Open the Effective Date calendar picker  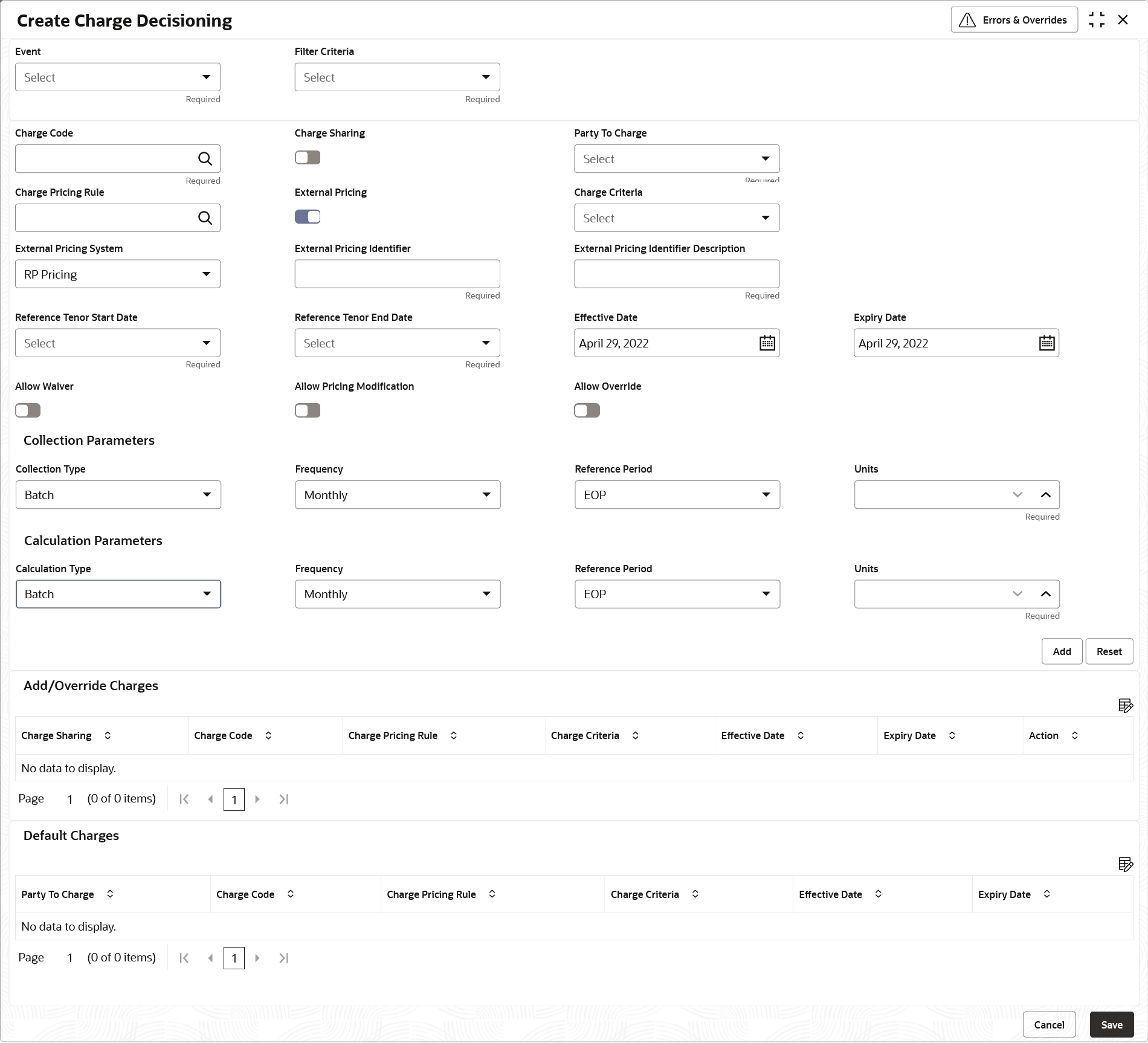point(767,343)
